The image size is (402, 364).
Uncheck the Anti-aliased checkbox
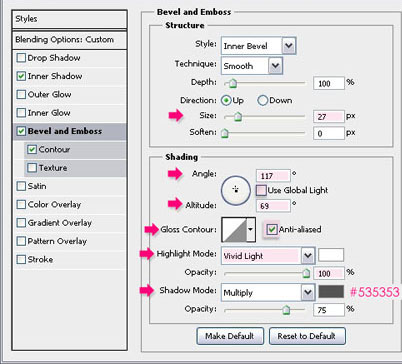pyautogui.click(x=272, y=229)
